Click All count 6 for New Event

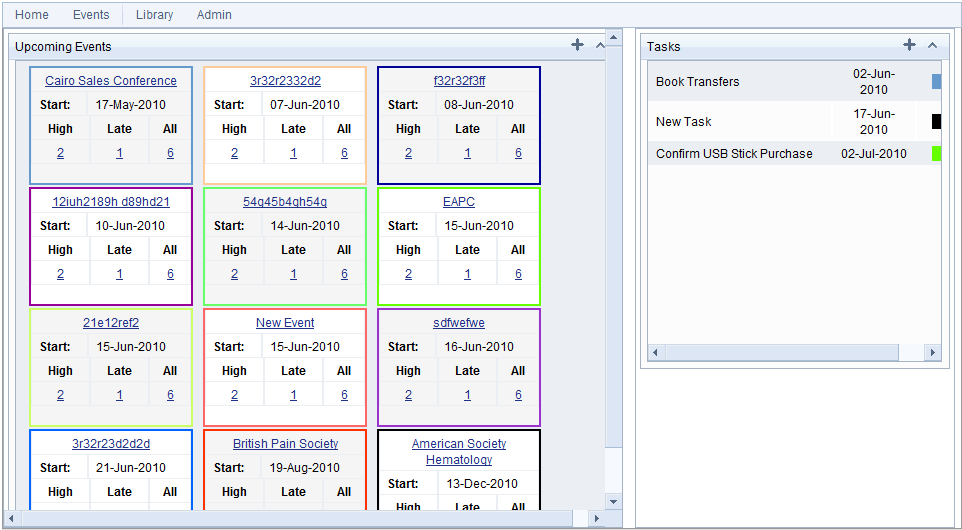[344, 395]
